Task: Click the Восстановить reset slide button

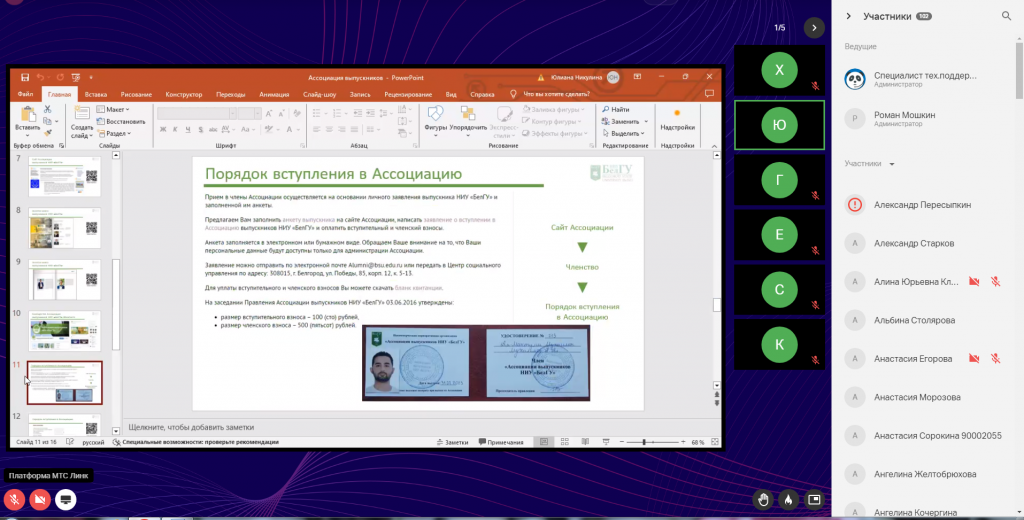Action: click(121, 121)
